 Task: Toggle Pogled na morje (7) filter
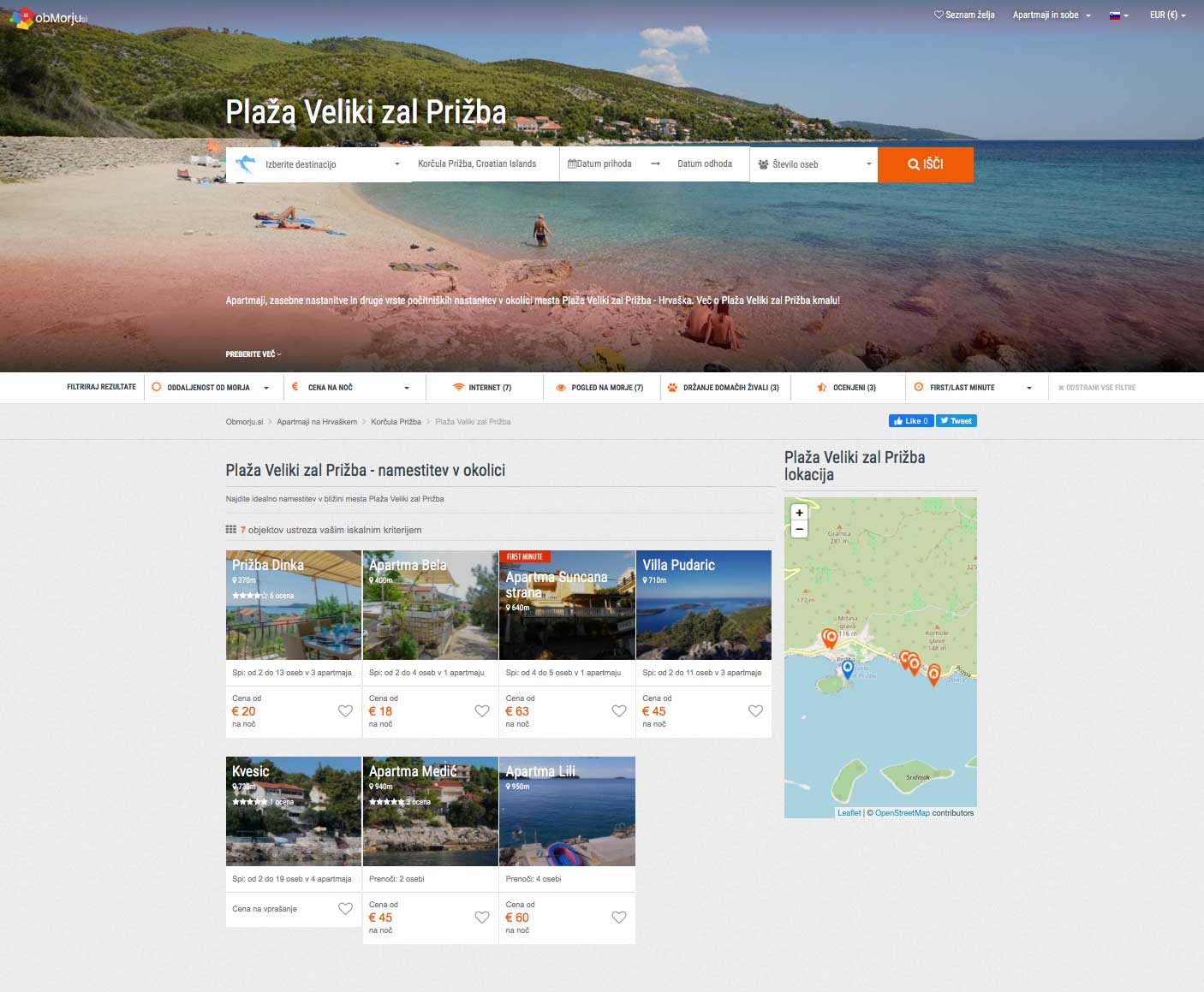pyautogui.click(x=599, y=388)
